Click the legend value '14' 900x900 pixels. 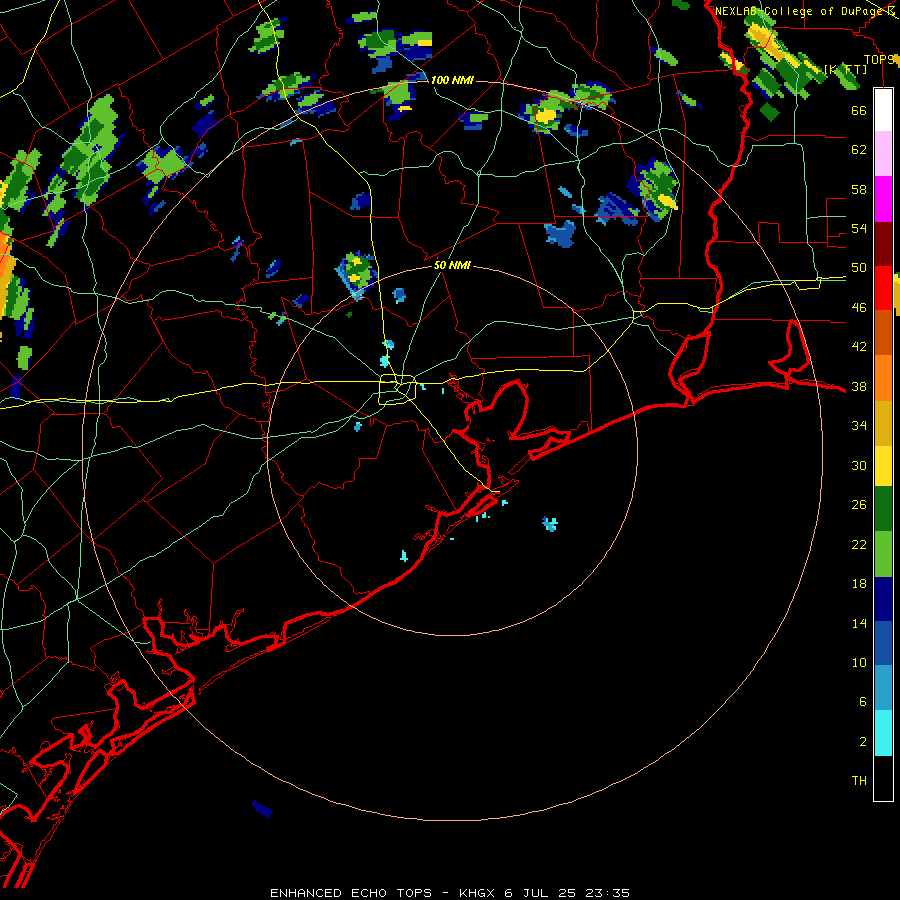pyautogui.click(x=859, y=623)
